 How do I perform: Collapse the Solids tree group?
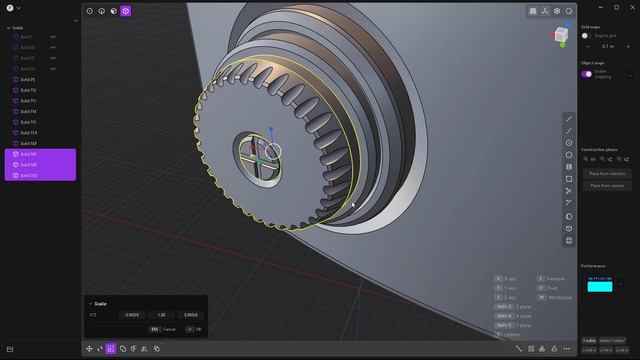click(x=8, y=28)
